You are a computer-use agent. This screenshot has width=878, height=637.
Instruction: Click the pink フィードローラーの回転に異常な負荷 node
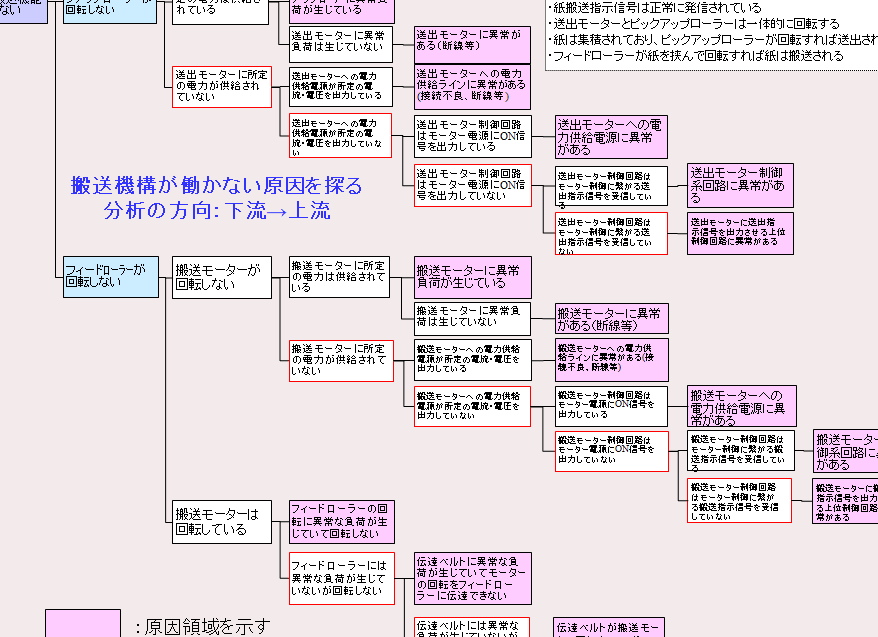click(x=341, y=522)
